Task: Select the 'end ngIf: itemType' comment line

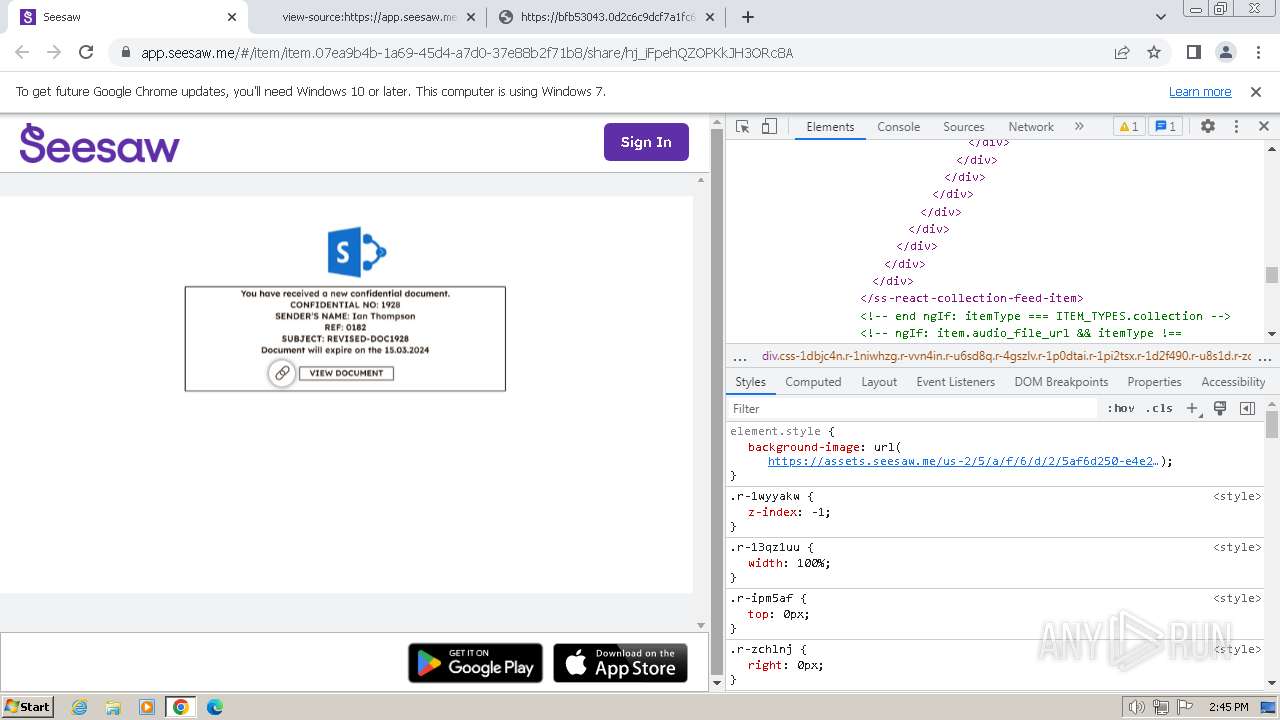Action: [1045, 316]
